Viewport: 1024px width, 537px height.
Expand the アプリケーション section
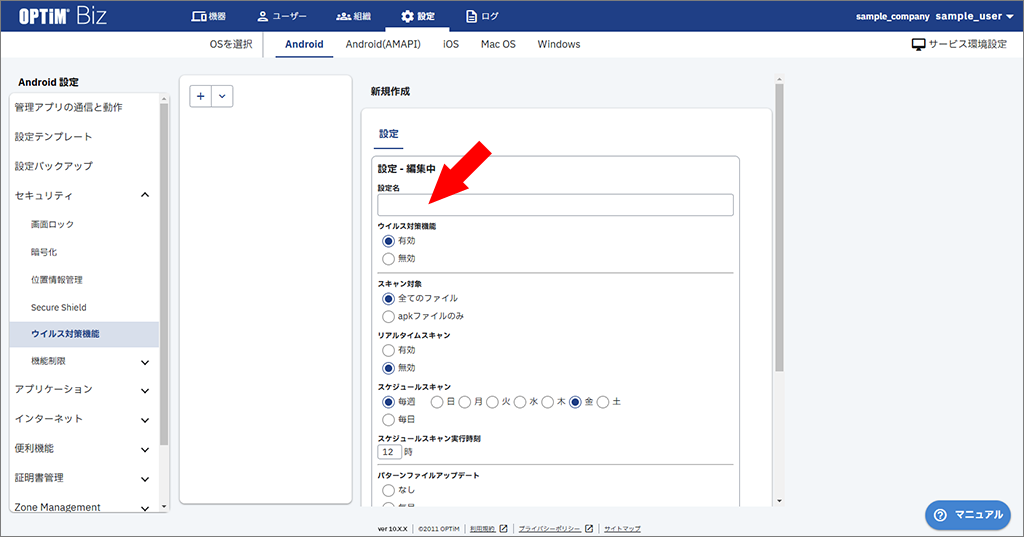[x=145, y=390]
